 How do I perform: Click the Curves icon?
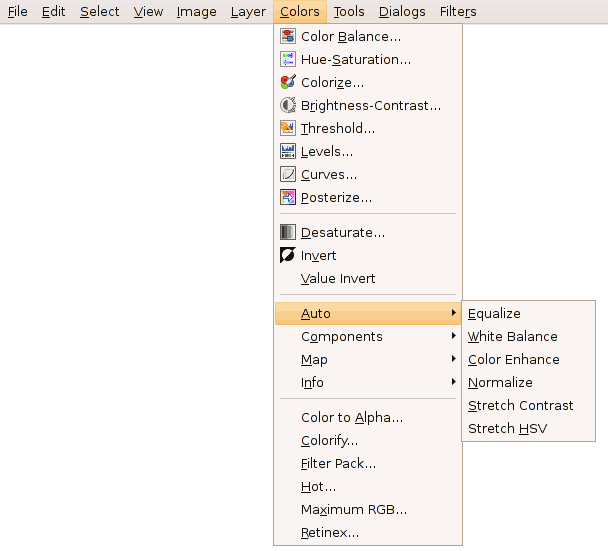tap(288, 174)
